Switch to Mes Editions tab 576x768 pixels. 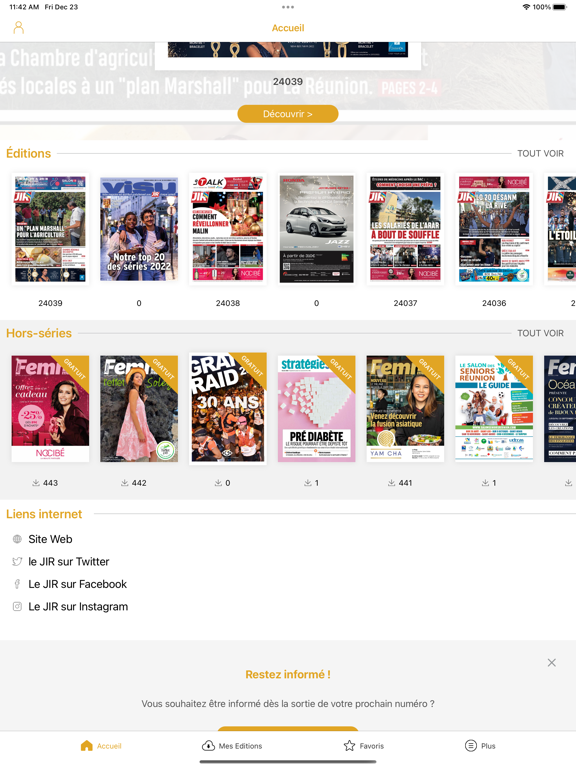232,745
